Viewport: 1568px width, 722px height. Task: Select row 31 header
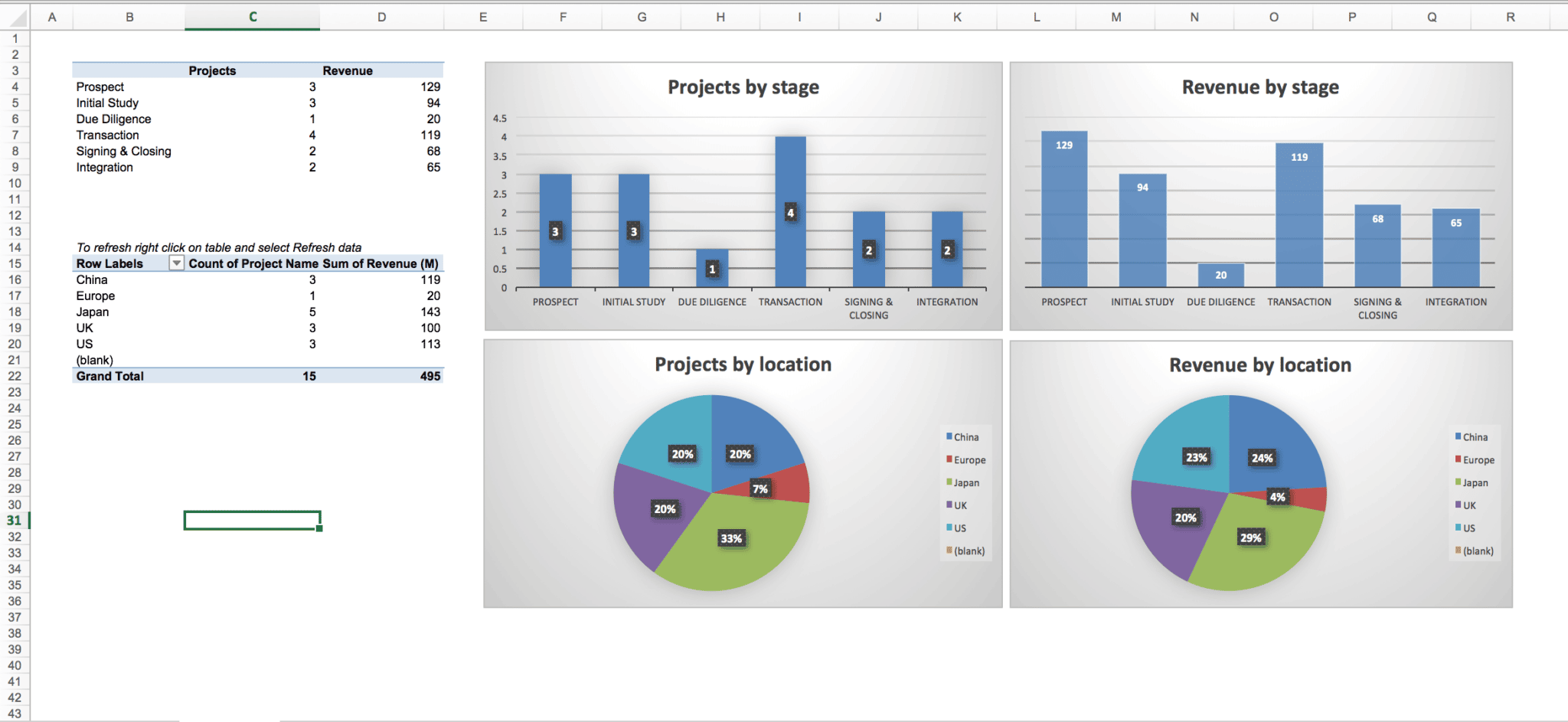click(x=15, y=521)
